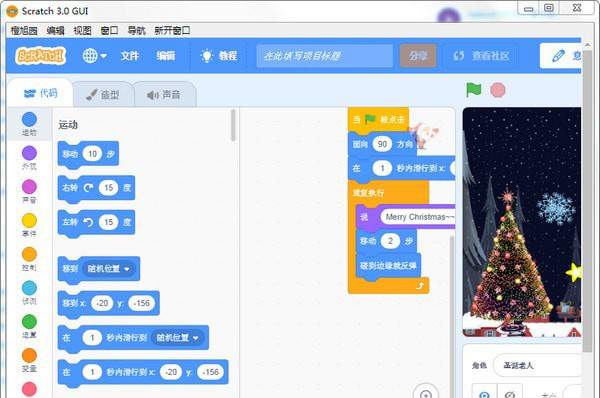Open 随机位置 dropdown in 移到 block
600x398 pixels.
coord(108,269)
